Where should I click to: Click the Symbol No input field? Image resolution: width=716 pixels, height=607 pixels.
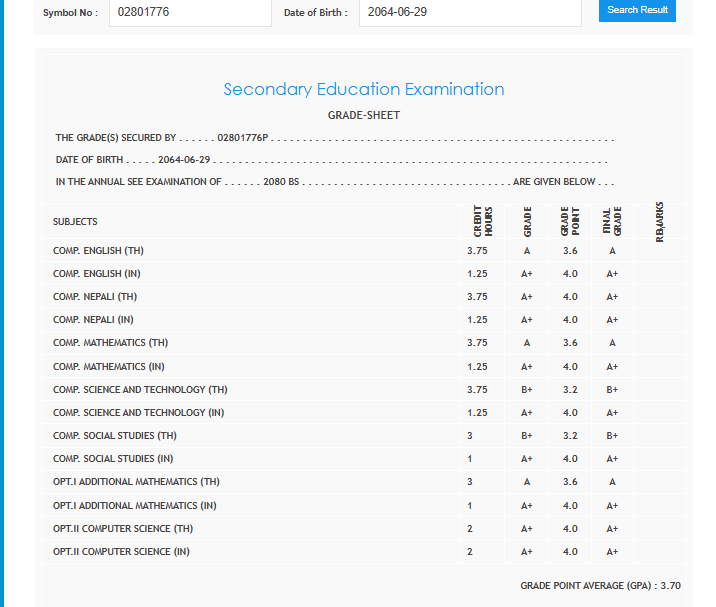pyautogui.click(x=189, y=11)
